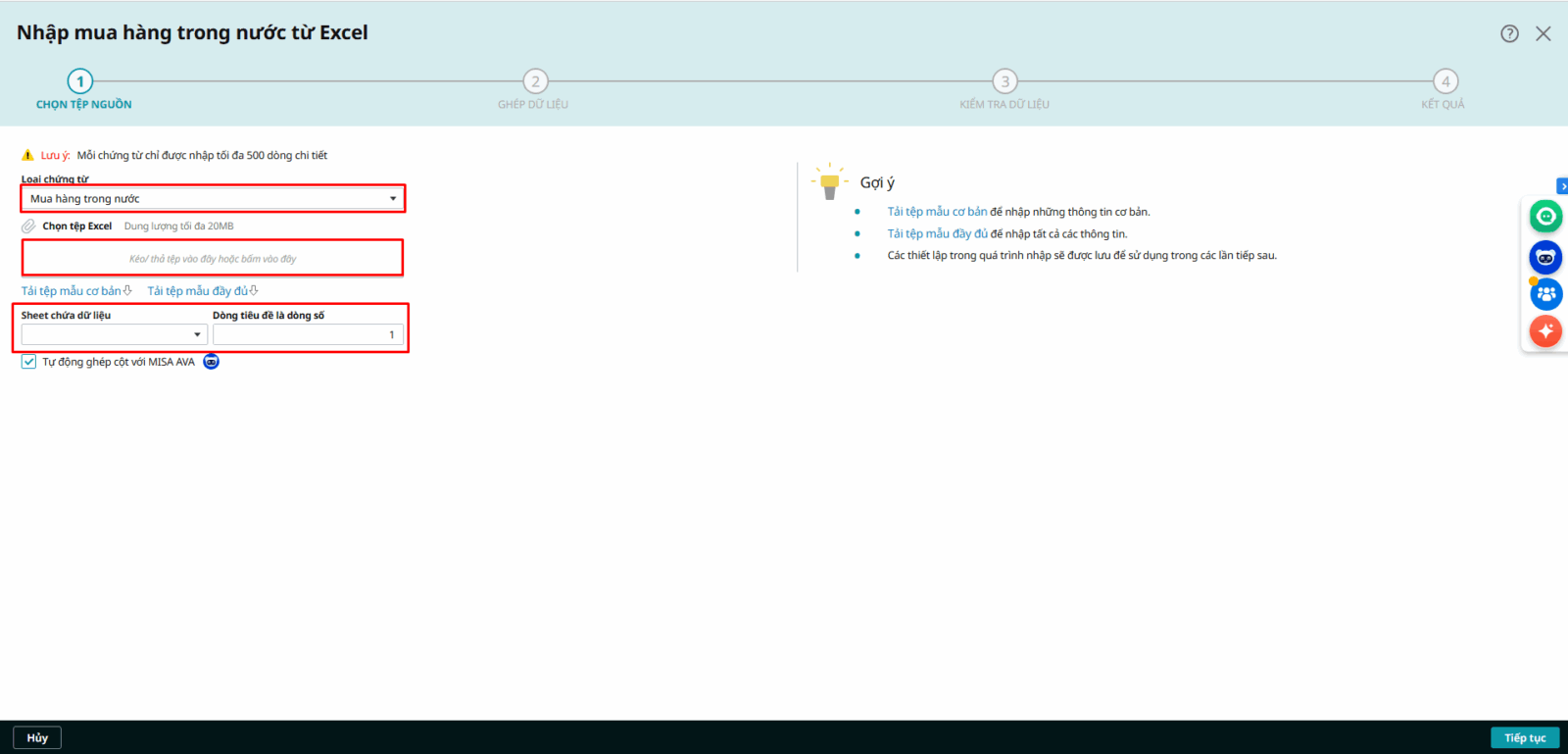Click the MISA AVA icon beside checkbox
The width and height of the screenshot is (1568, 754).
point(211,362)
